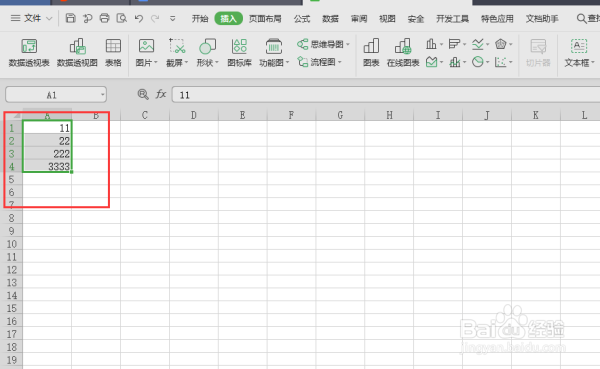Expand the pie chart type dropdown arrow
This screenshot has height=369, width=600.
click(488, 62)
